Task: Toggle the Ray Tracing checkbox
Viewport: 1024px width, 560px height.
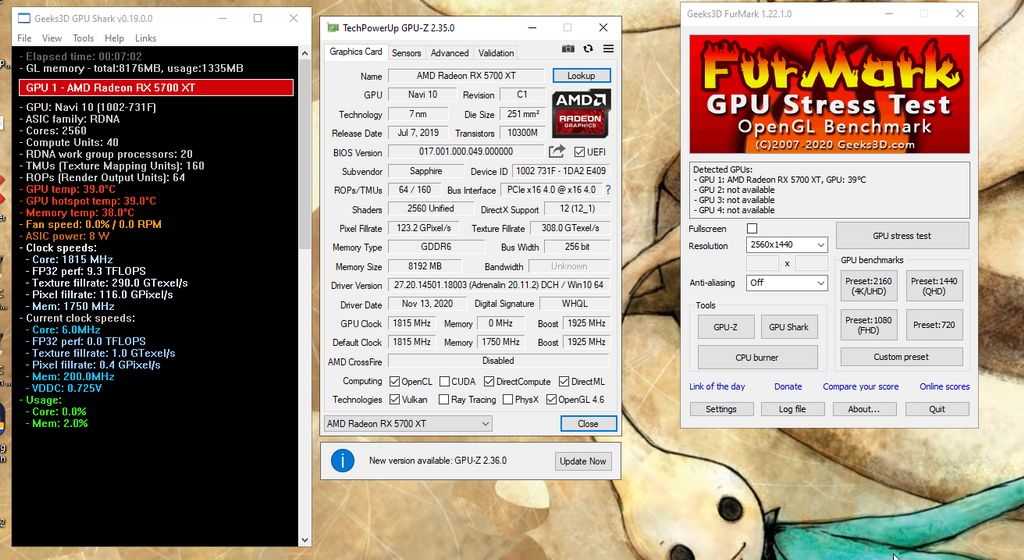Action: click(444, 399)
